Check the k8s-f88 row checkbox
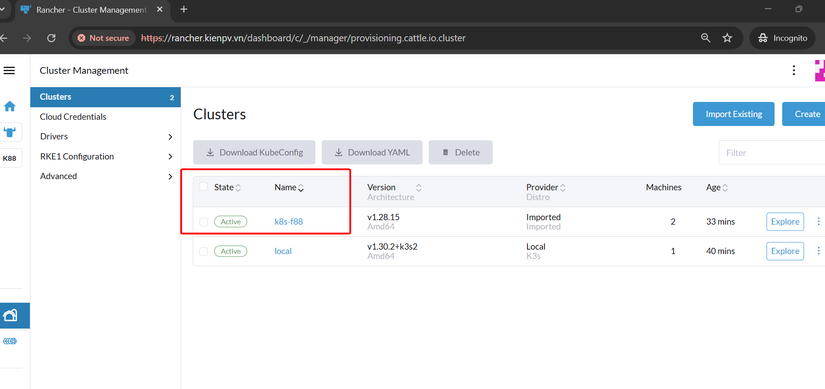The height and width of the screenshot is (389, 825). coord(203,222)
